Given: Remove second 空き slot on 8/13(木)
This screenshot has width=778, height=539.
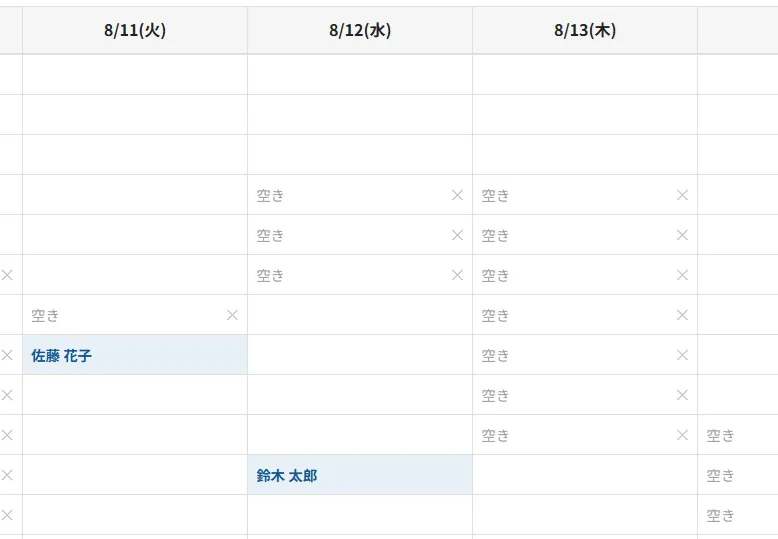Looking at the screenshot, I should pyautogui.click(x=682, y=235).
